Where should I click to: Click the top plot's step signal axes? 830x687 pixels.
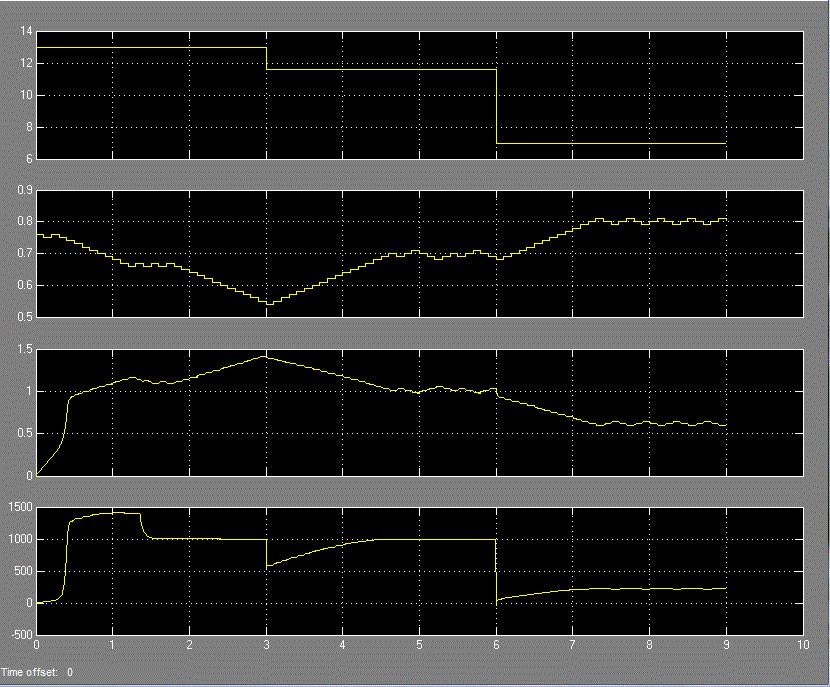tap(420, 95)
